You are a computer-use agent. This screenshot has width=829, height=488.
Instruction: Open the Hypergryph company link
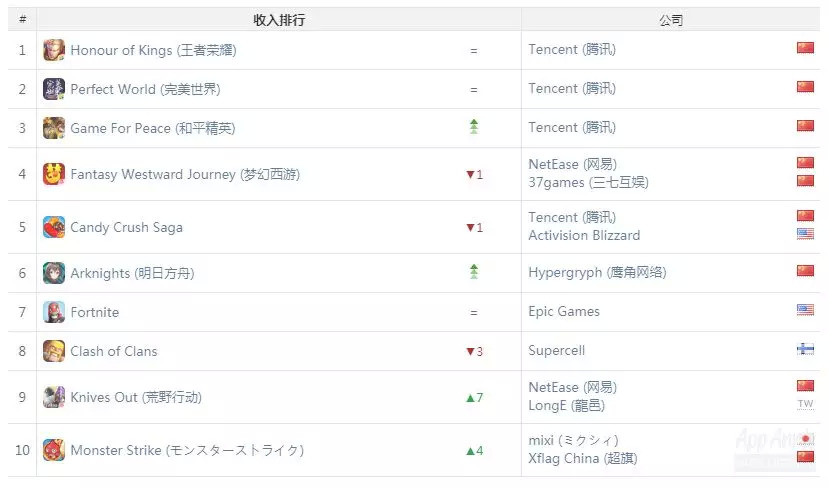coord(597,272)
